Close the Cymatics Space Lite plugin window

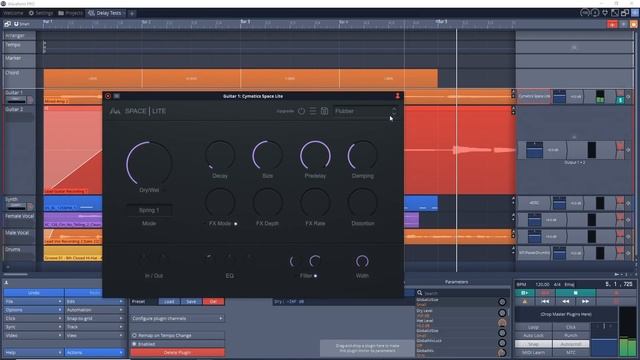tap(108, 96)
